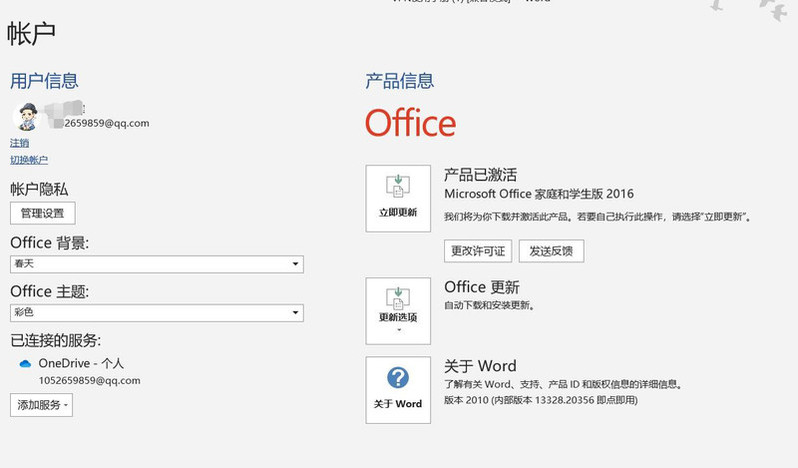Expand the Office 背景 dropdown showing 春天
Viewport: 798px width, 468px height.
click(x=156, y=264)
